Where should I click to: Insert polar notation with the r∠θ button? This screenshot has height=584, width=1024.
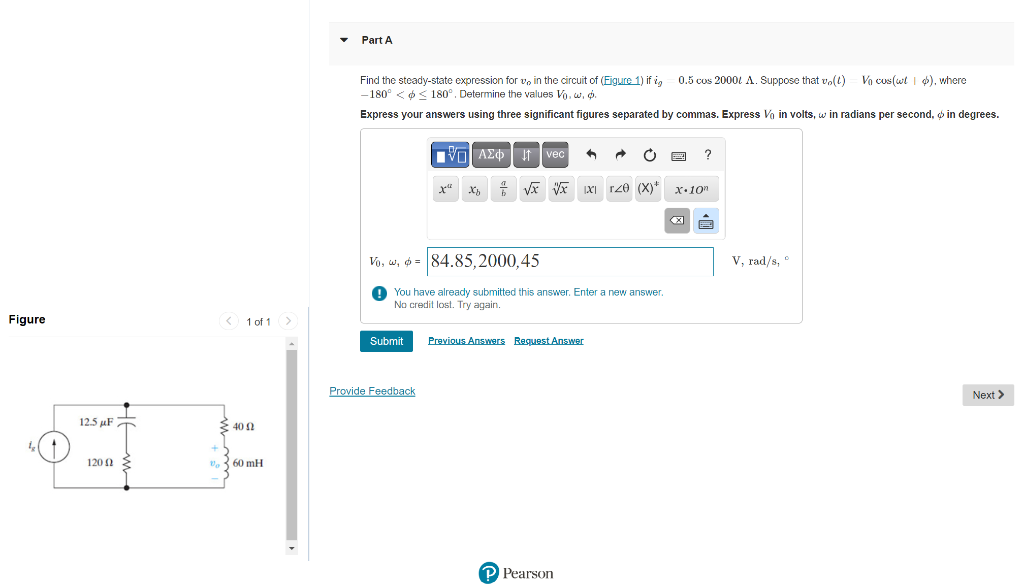point(617,188)
